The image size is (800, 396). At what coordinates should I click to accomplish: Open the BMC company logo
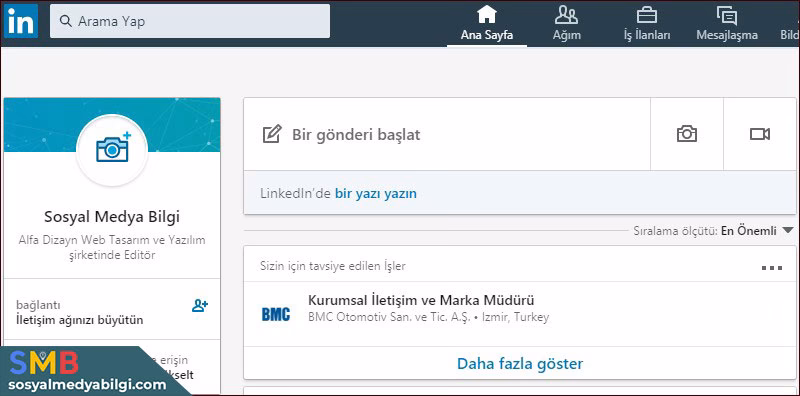click(276, 314)
